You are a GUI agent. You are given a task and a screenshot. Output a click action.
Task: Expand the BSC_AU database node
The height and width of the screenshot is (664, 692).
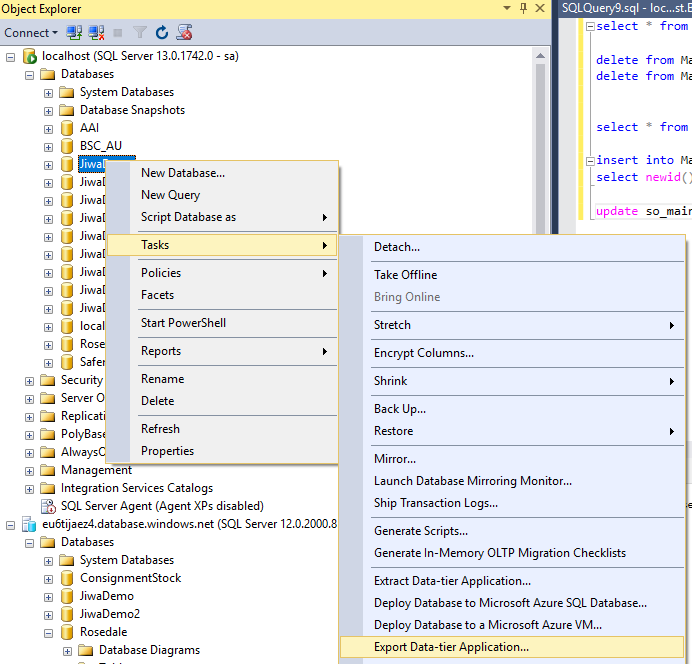[49, 147]
